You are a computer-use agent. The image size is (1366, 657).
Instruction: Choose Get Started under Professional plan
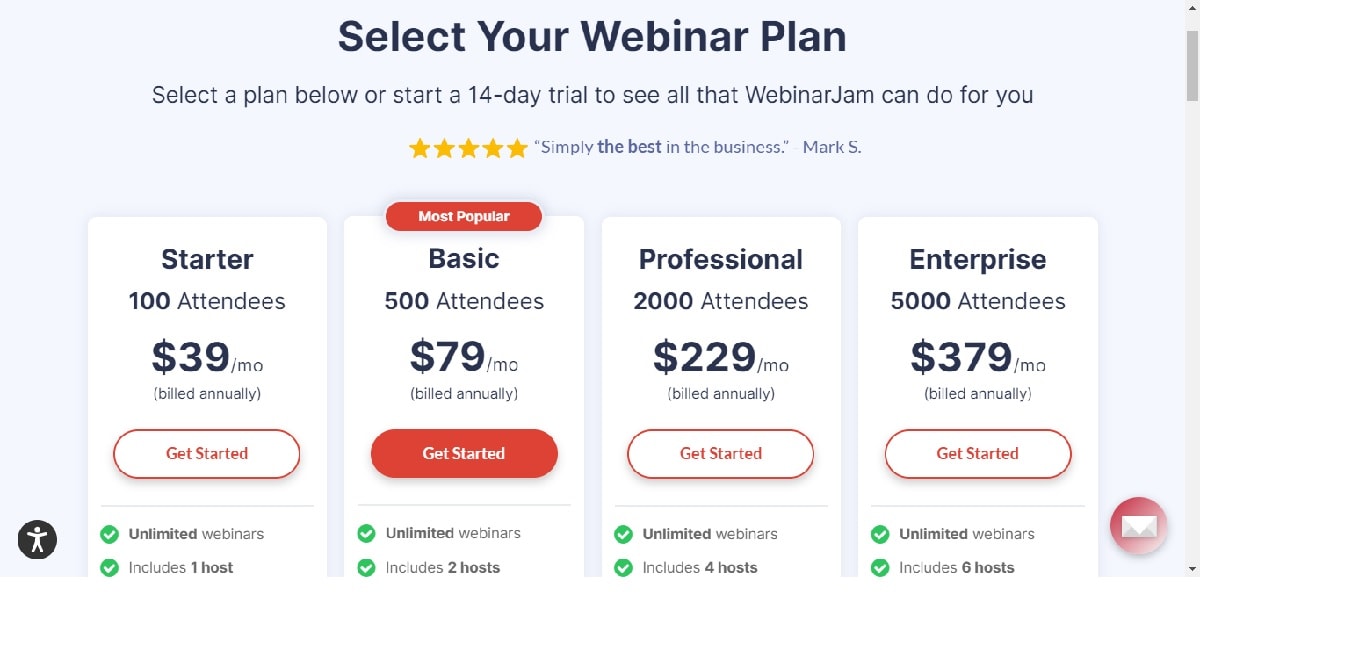(721, 454)
